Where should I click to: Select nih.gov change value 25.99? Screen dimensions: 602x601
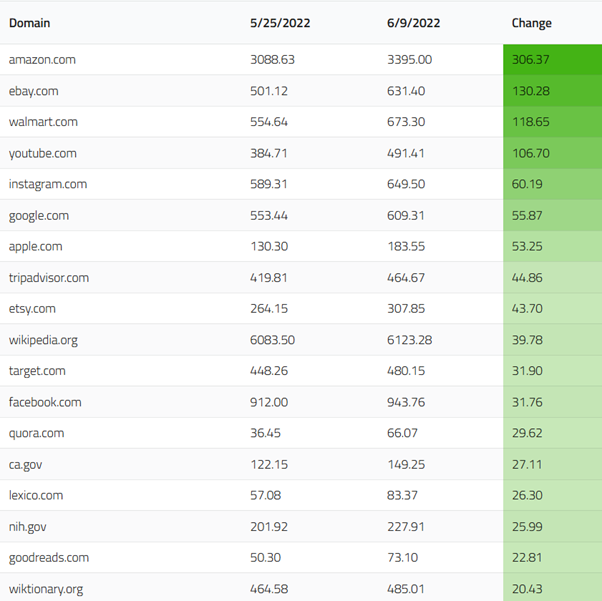(x=527, y=526)
